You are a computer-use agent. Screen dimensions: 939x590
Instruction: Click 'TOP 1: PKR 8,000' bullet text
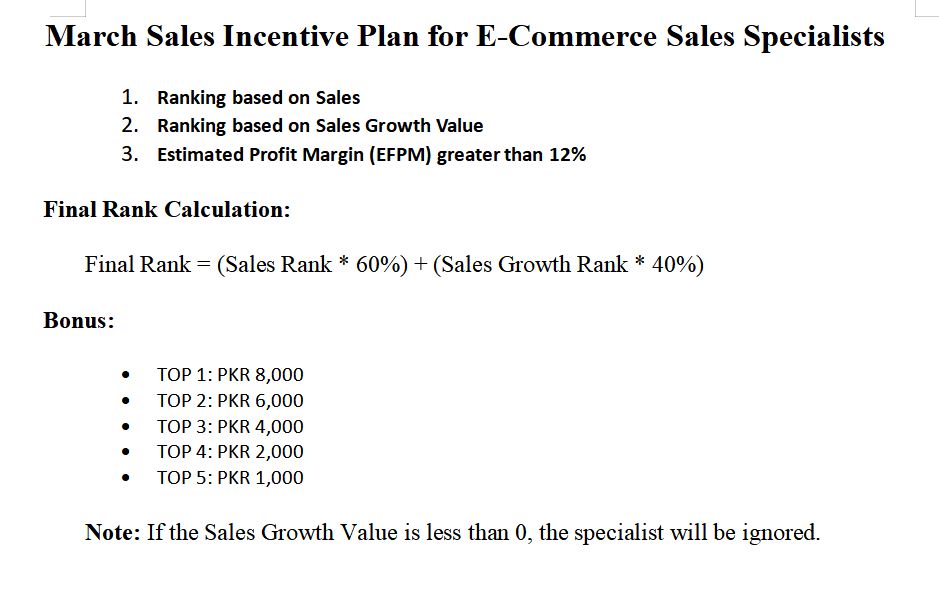click(230, 374)
